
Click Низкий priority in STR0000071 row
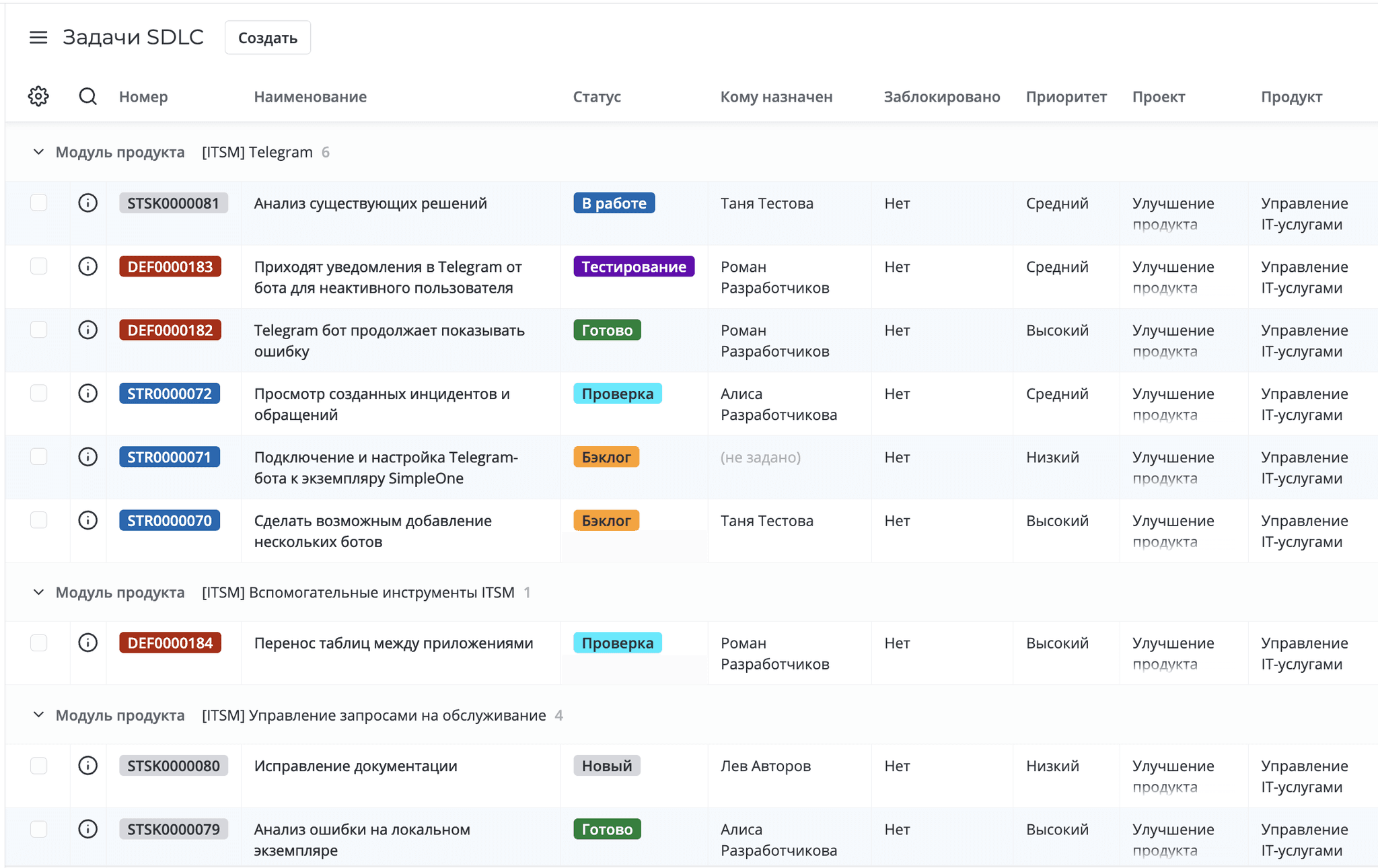1052,457
